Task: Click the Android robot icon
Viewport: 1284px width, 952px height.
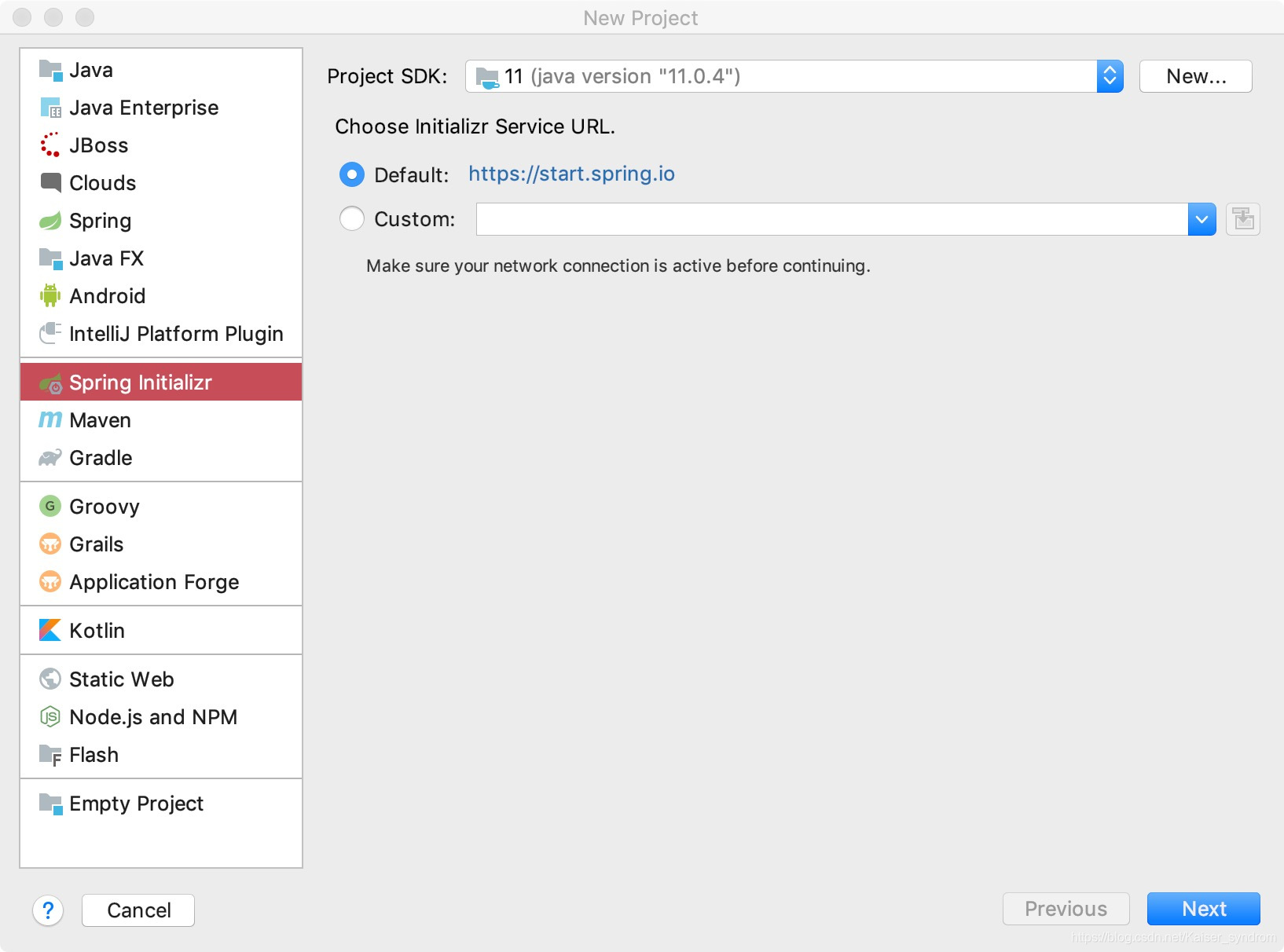Action: click(x=50, y=296)
